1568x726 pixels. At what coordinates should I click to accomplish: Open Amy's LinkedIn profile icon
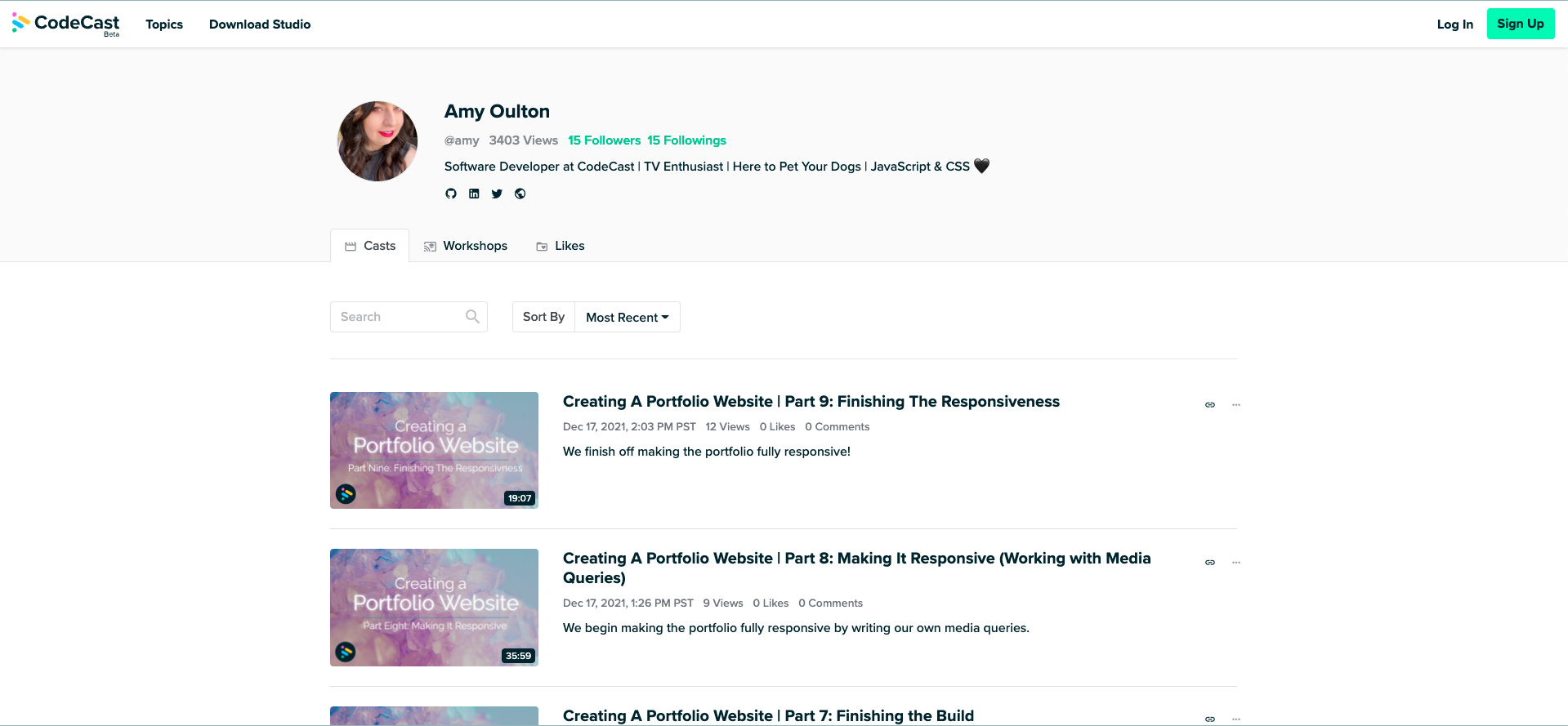point(474,194)
